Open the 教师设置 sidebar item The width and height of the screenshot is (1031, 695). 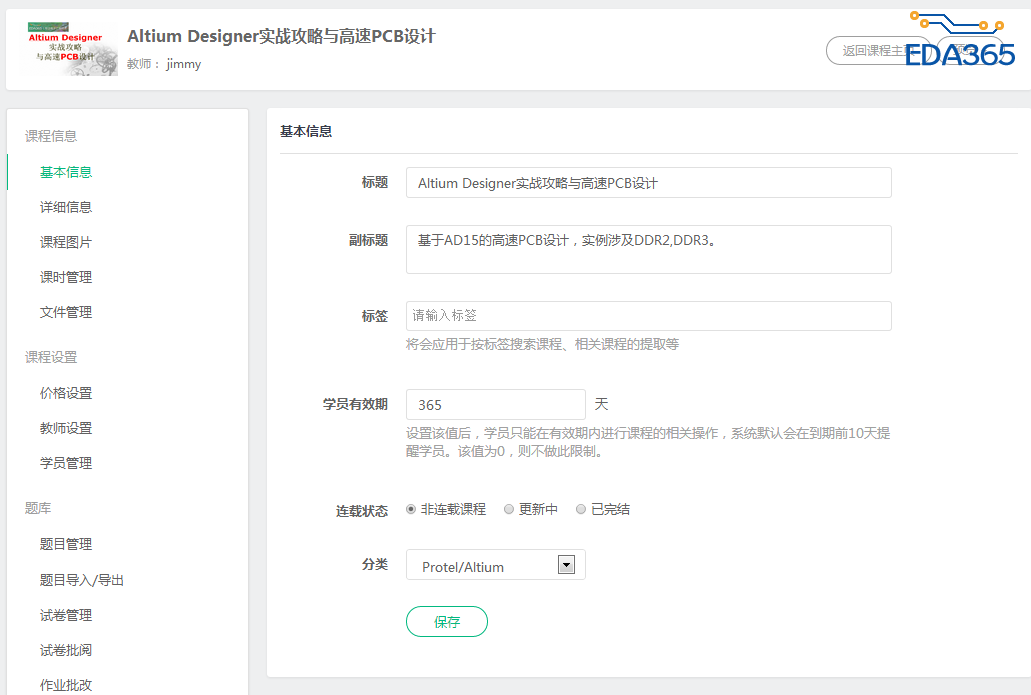66,428
